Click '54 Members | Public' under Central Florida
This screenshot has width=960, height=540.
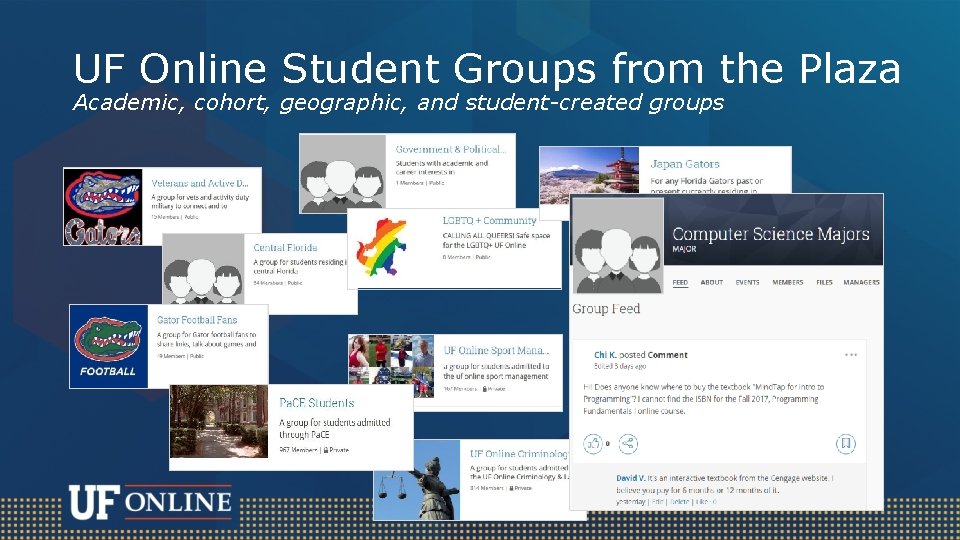[278, 283]
